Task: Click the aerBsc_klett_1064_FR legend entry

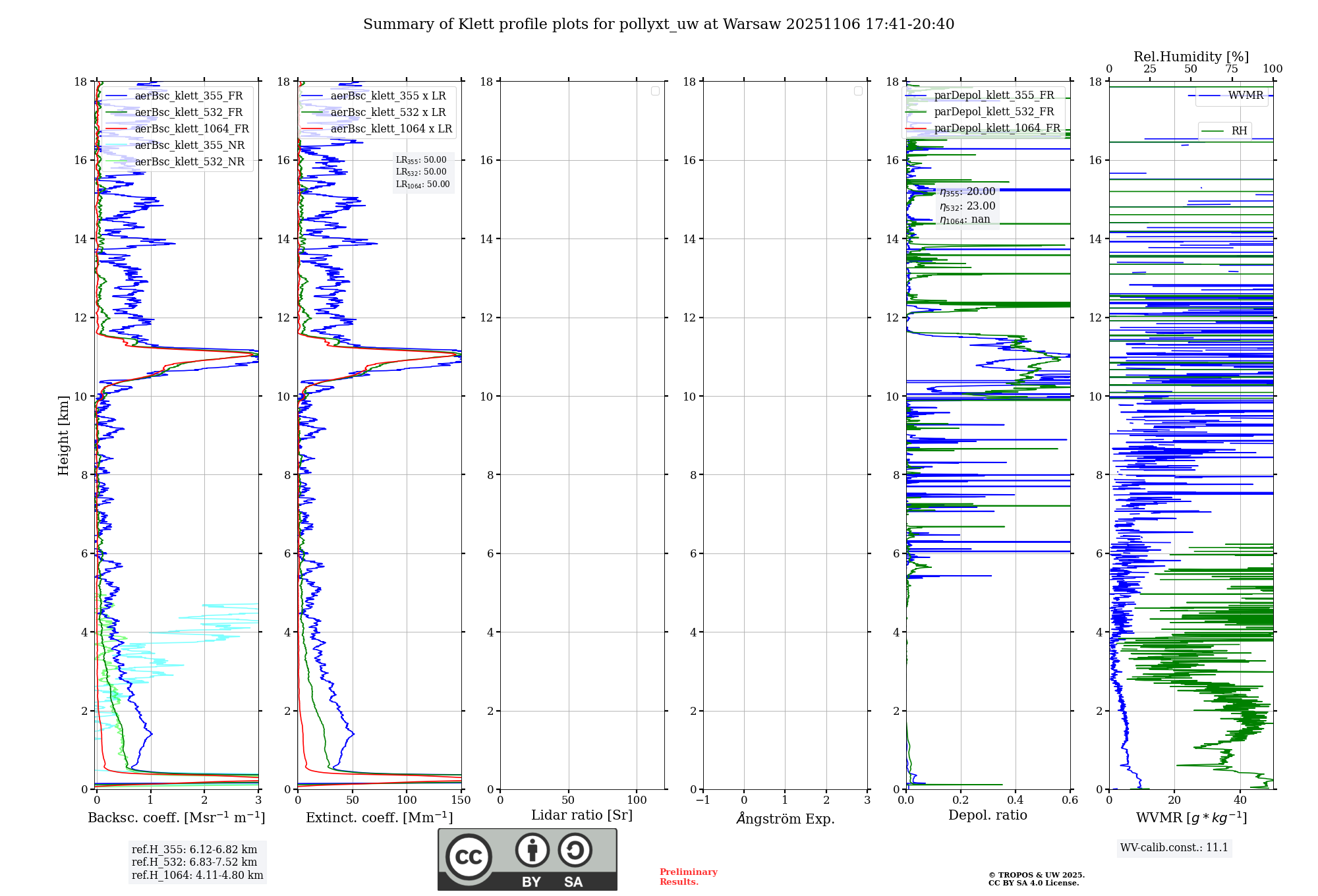Action: click(191, 128)
